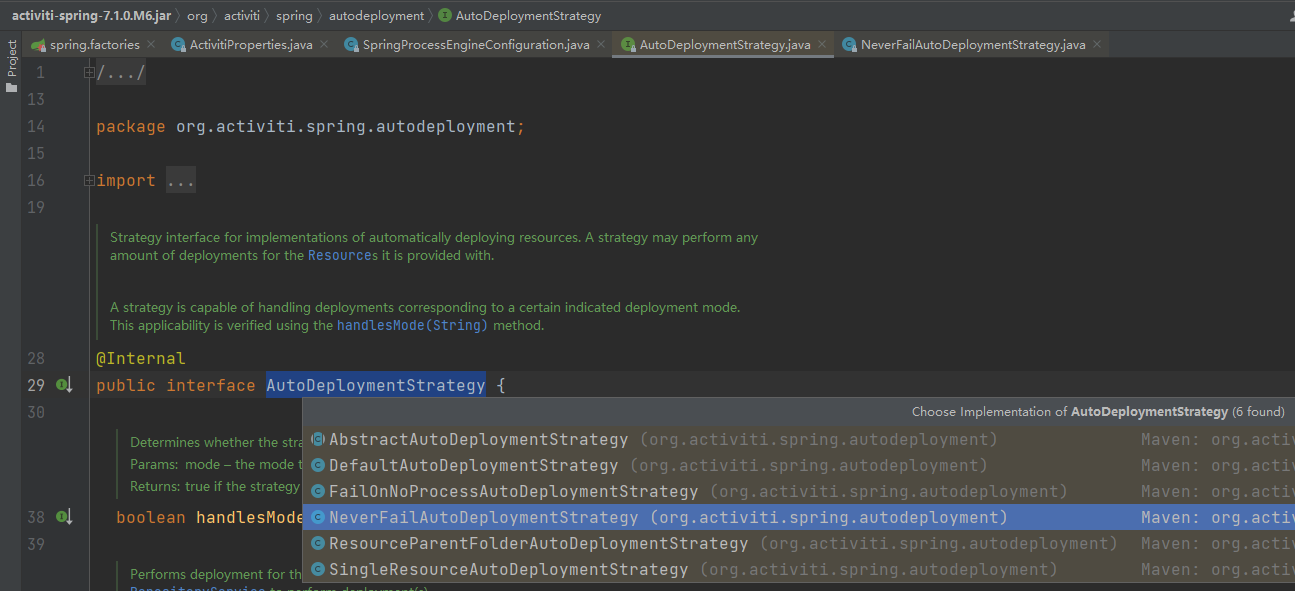Click line number 14 in the gutter
Viewport: 1295px width, 591px height.
coord(36,126)
